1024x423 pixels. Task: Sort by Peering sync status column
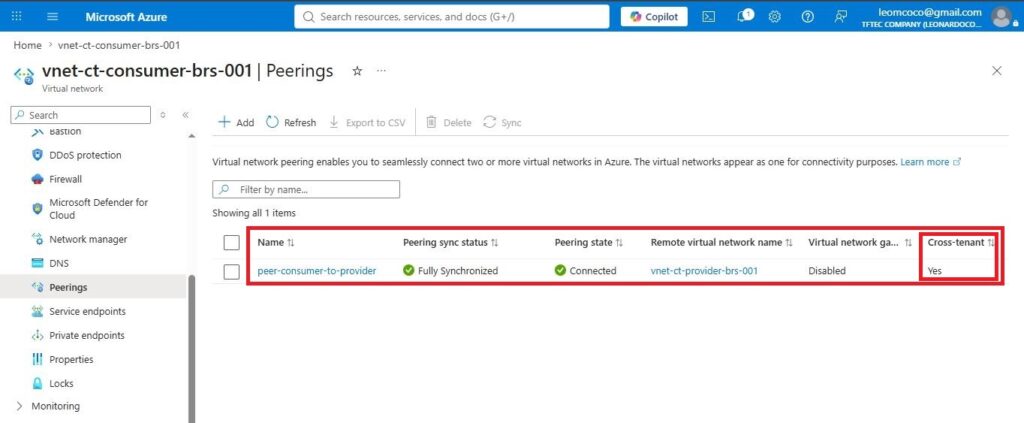click(451, 242)
